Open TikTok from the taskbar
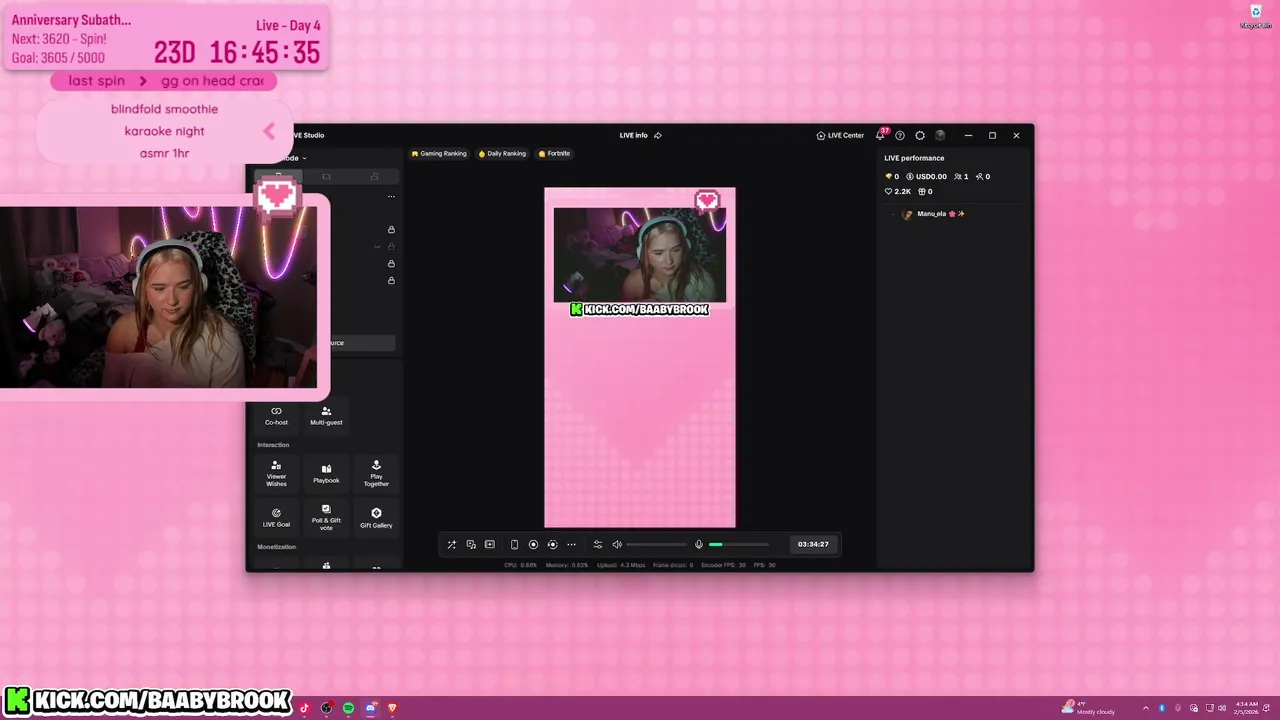Screen dimensions: 1280x720 click(x=304, y=708)
